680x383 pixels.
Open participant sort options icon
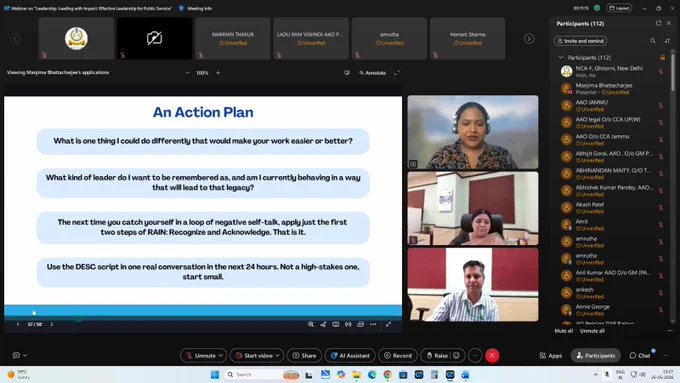(x=667, y=41)
